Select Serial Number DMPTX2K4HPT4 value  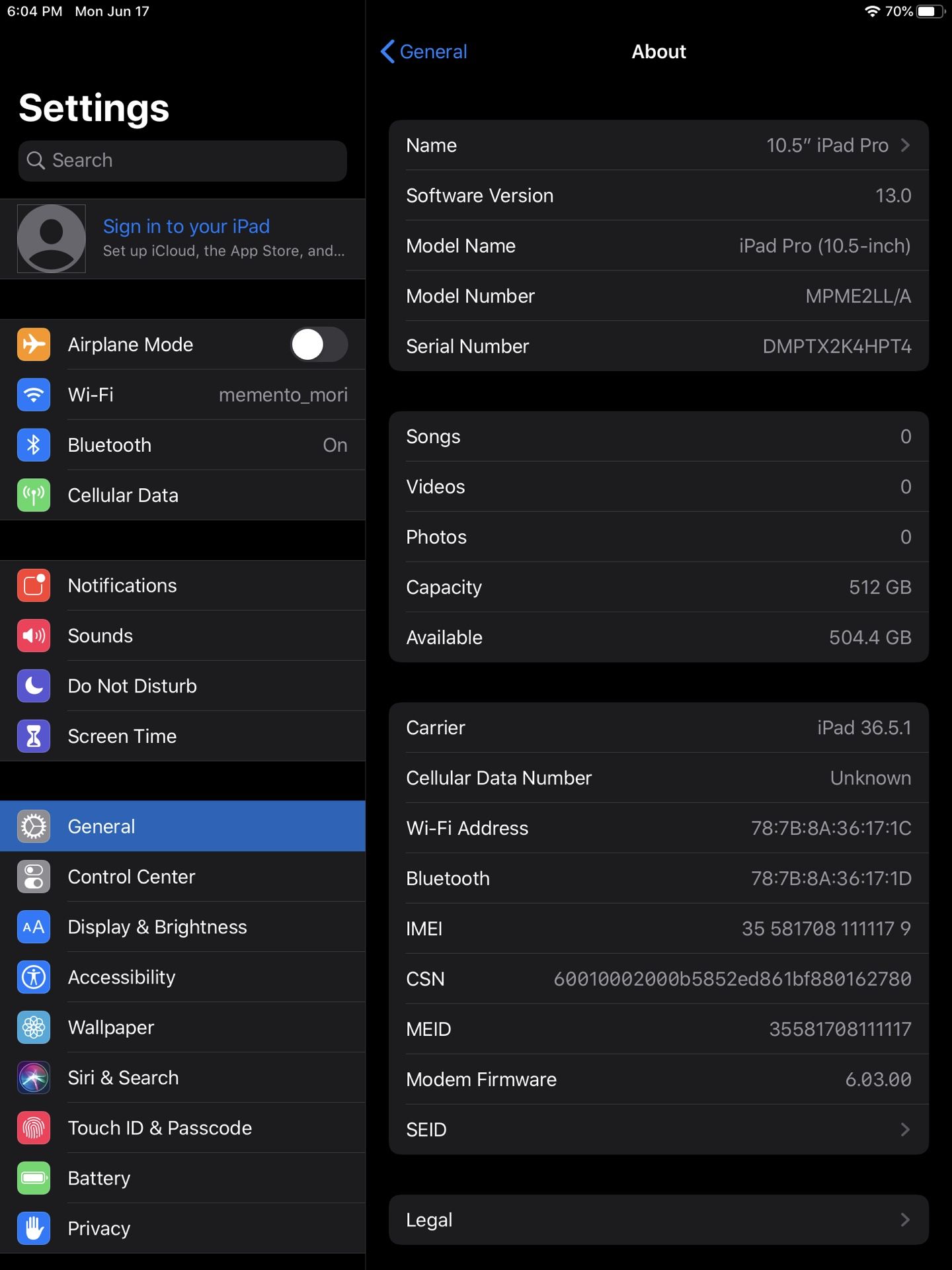[x=837, y=346]
